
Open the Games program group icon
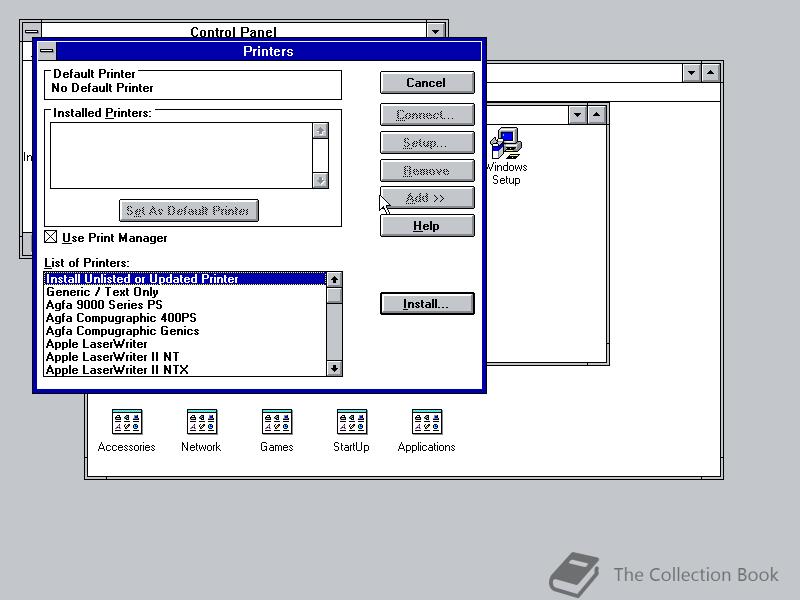(276, 420)
